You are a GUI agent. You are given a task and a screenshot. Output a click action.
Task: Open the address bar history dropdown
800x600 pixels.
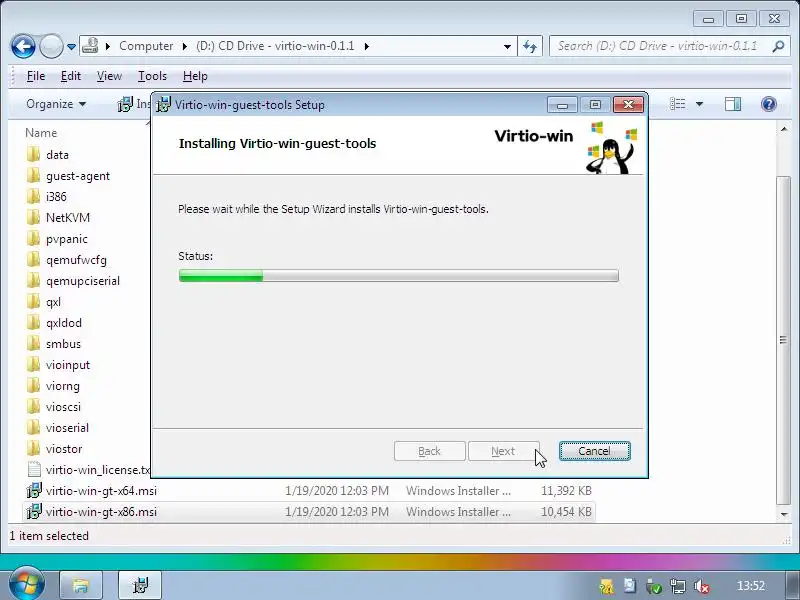pos(507,46)
